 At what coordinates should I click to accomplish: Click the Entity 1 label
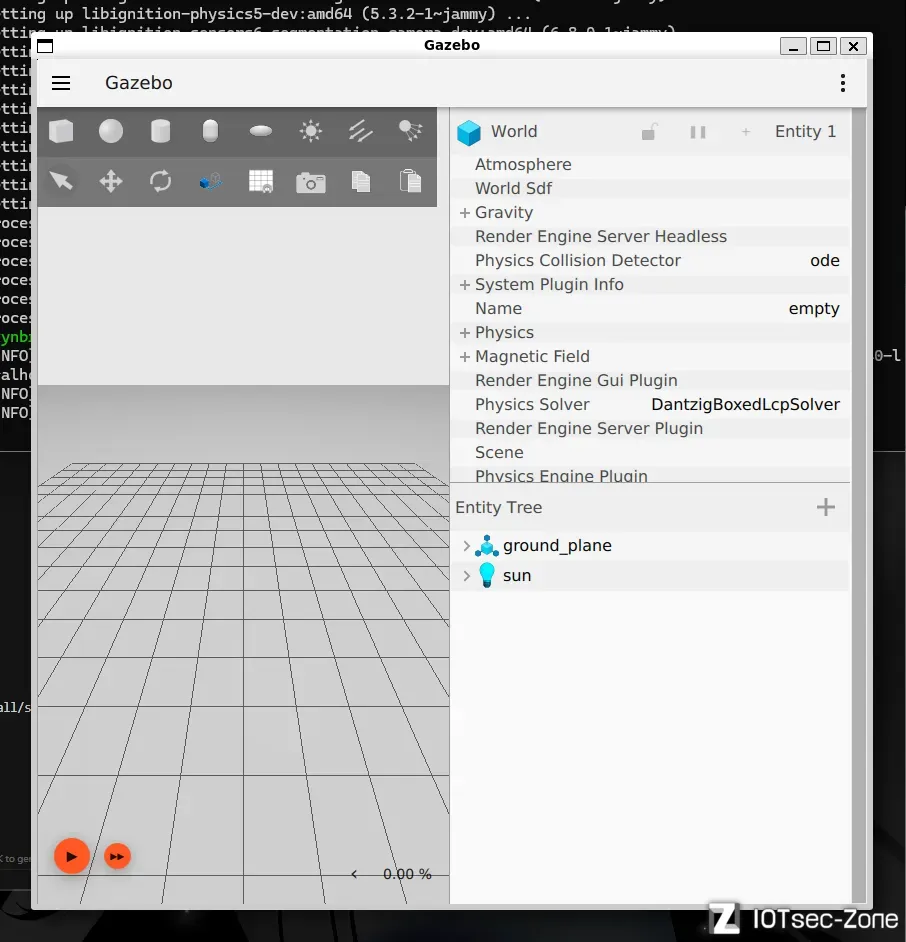[805, 132]
